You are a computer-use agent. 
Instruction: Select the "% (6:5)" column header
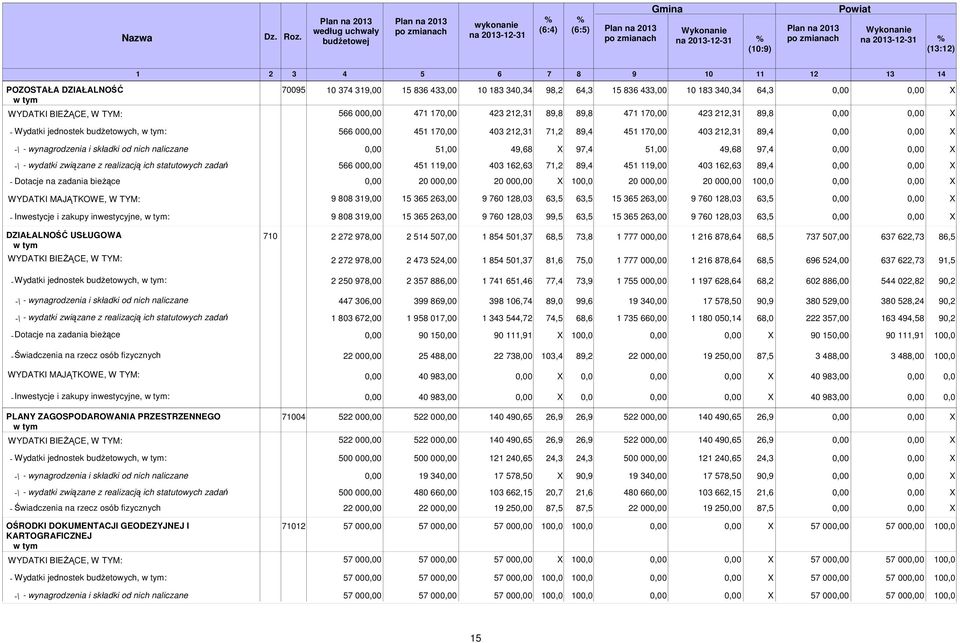tap(580, 24)
